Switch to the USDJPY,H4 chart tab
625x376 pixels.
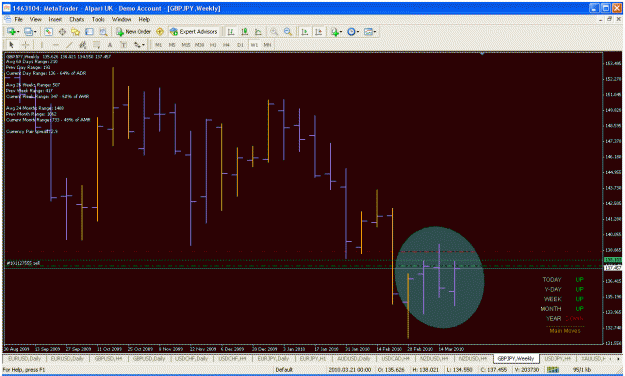coord(557,359)
